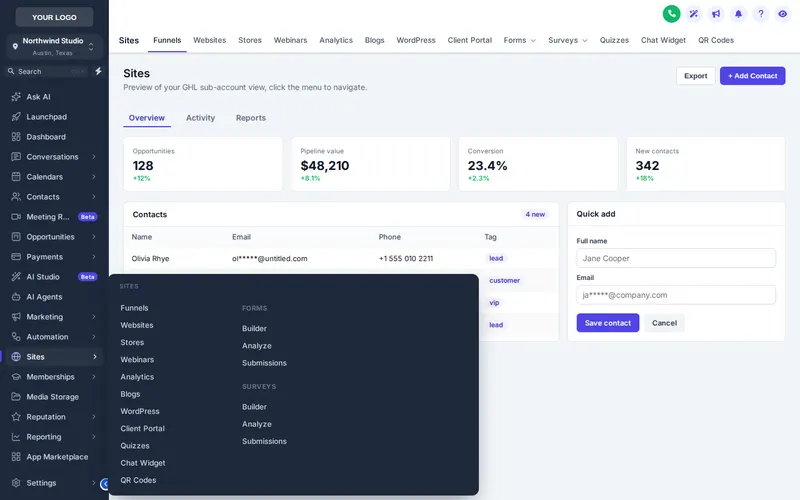Toggle the eye preview icon in the header
This screenshot has width=800, height=500.
pos(783,14)
